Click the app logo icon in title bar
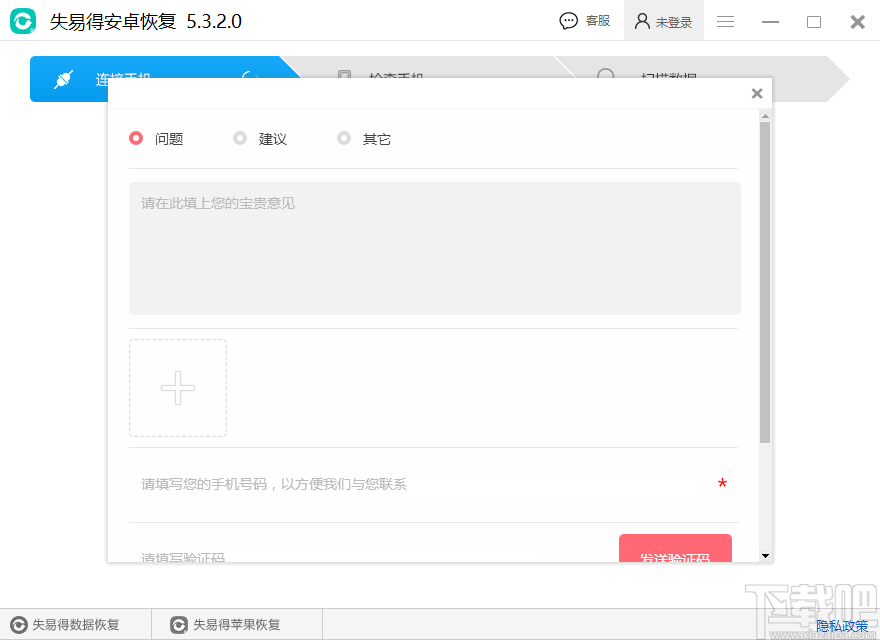The height and width of the screenshot is (640, 880). coord(23,21)
